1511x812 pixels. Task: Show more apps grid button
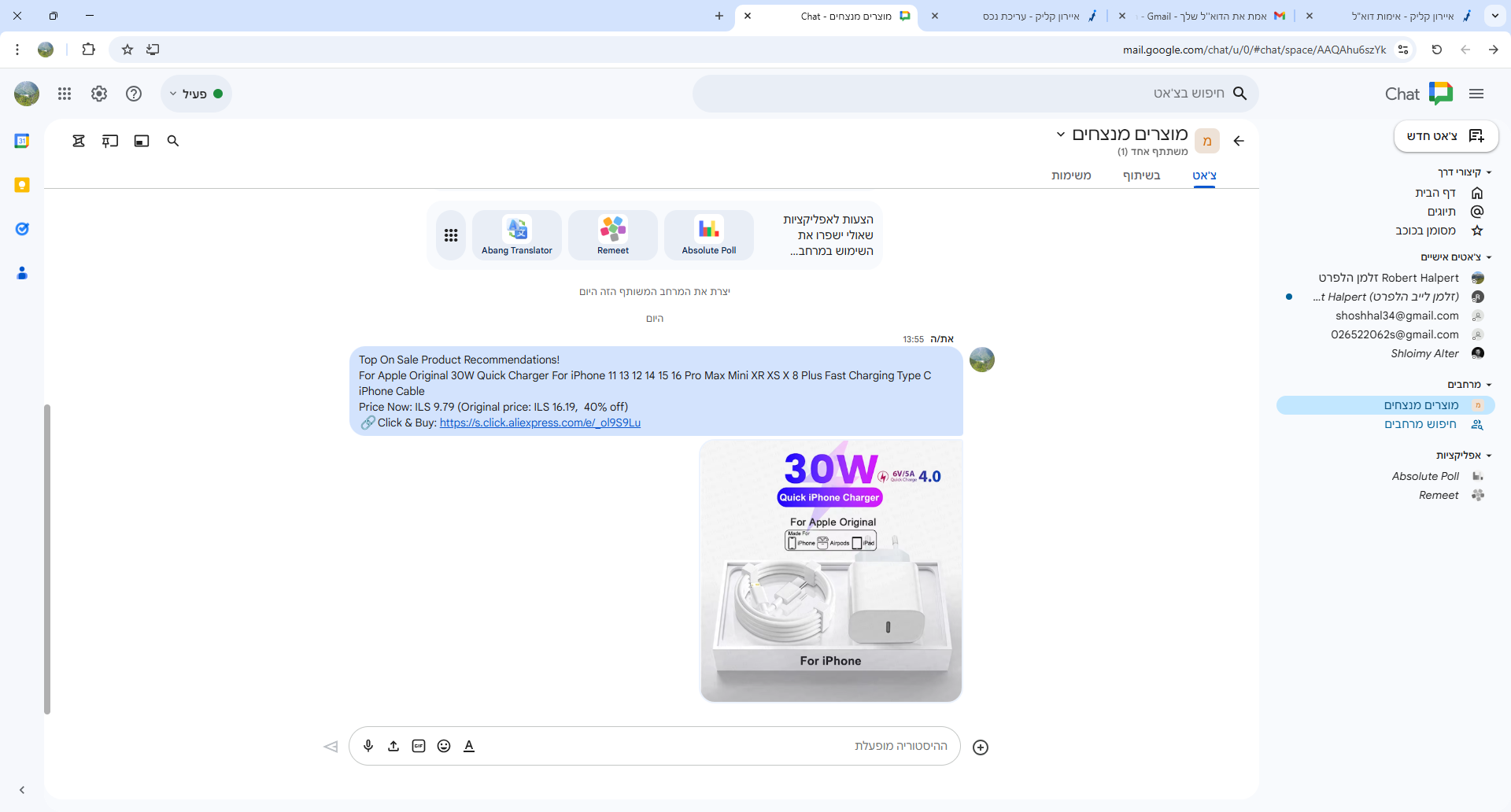coord(451,235)
